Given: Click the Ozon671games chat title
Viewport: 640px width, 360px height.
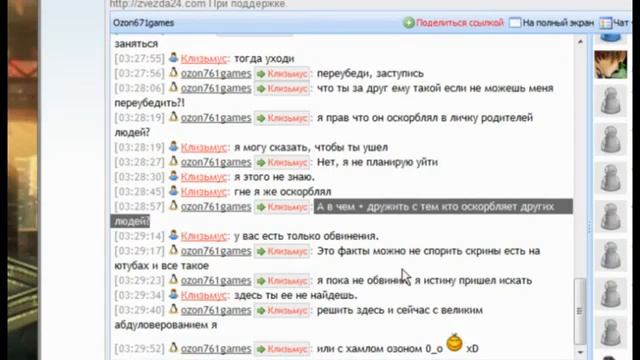Looking at the screenshot, I should 144,23.
